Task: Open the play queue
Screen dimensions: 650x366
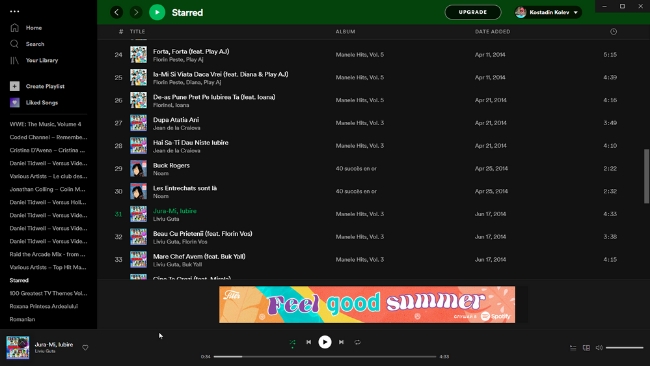Action: tap(573, 348)
